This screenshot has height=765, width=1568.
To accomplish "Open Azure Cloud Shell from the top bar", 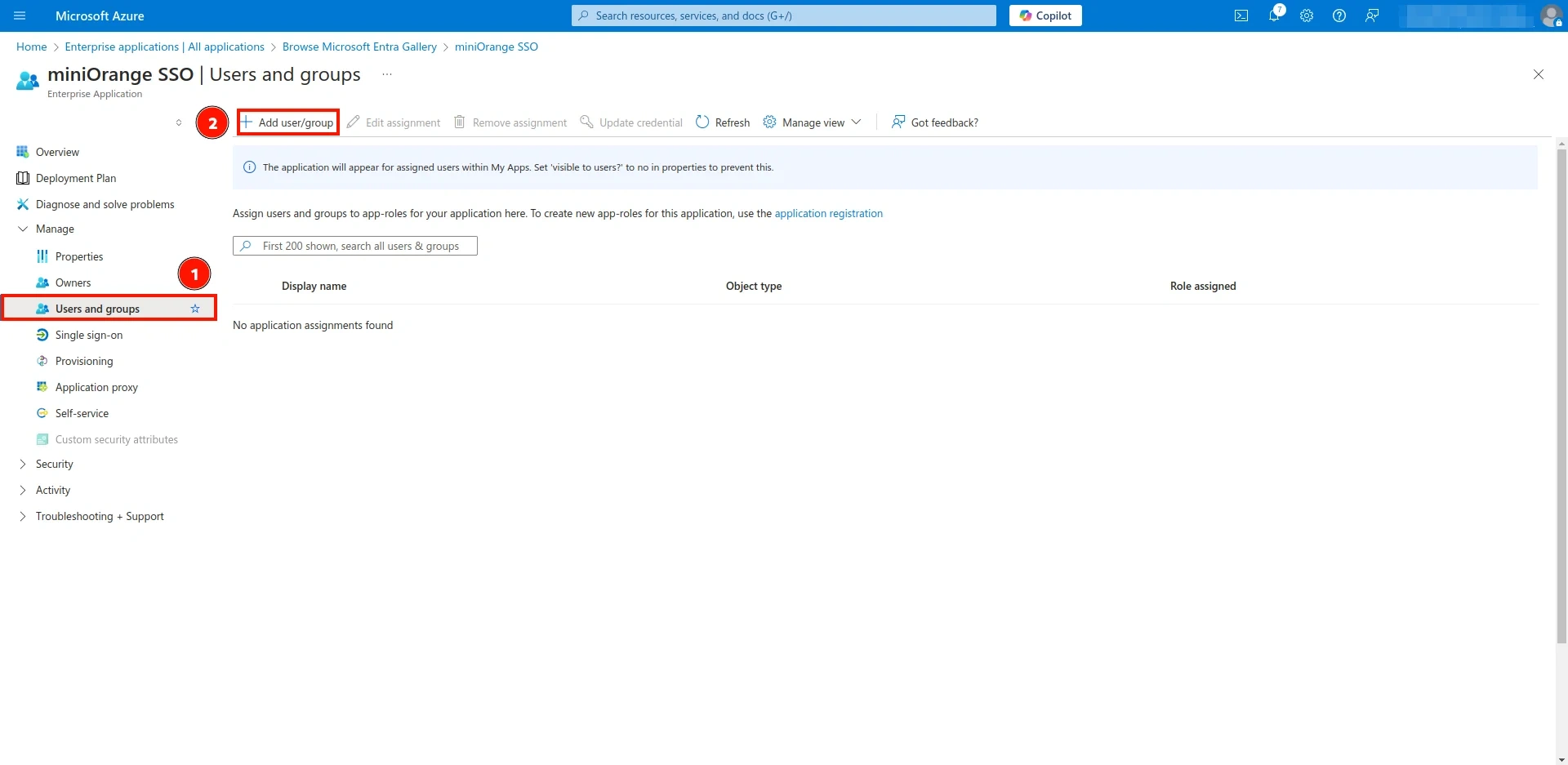I will tap(1241, 16).
